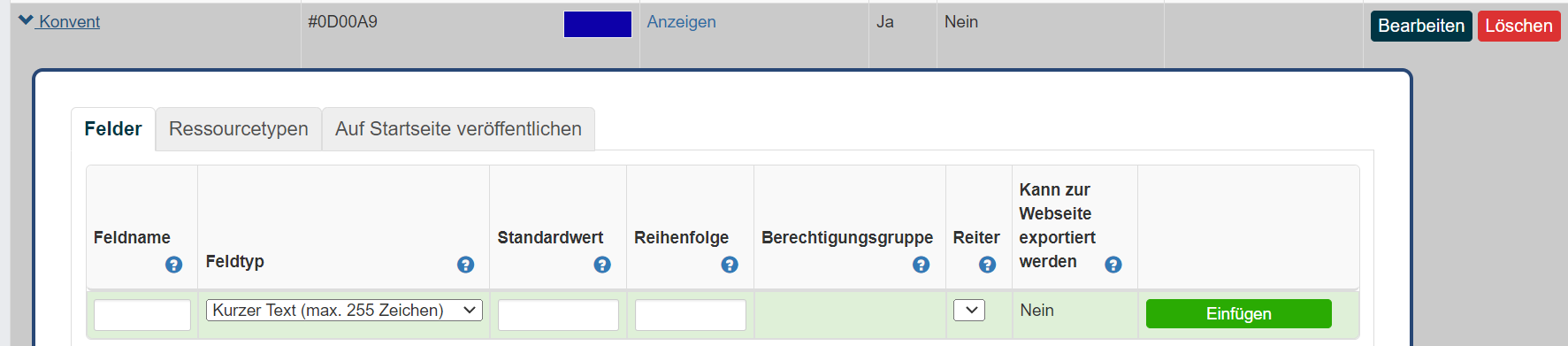
Task: Focus the Feldname input field
Action: coord(142,315)
